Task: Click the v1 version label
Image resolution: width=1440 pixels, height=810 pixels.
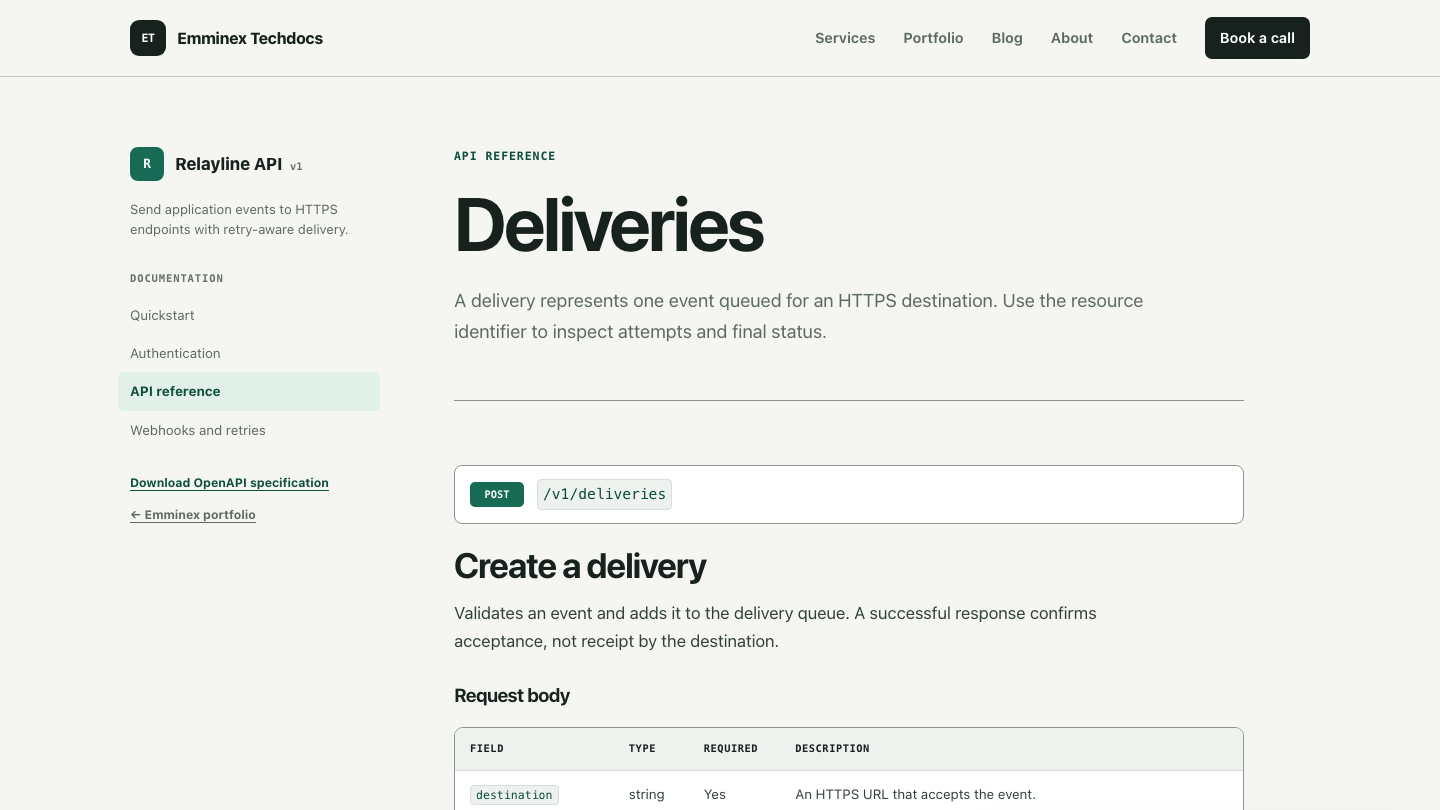Action: pyautogui.click(x=296, y=167)
